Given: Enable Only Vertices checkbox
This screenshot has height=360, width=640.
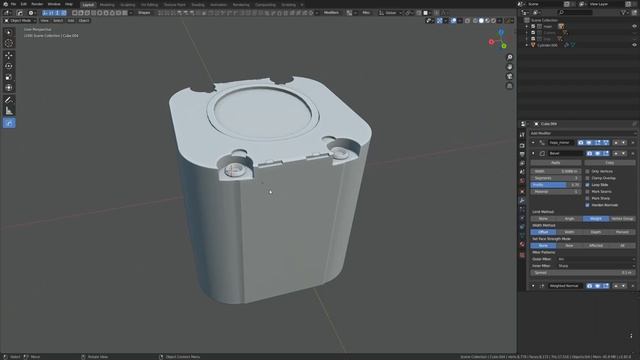Looking at the screenshot, I should 587,171.
